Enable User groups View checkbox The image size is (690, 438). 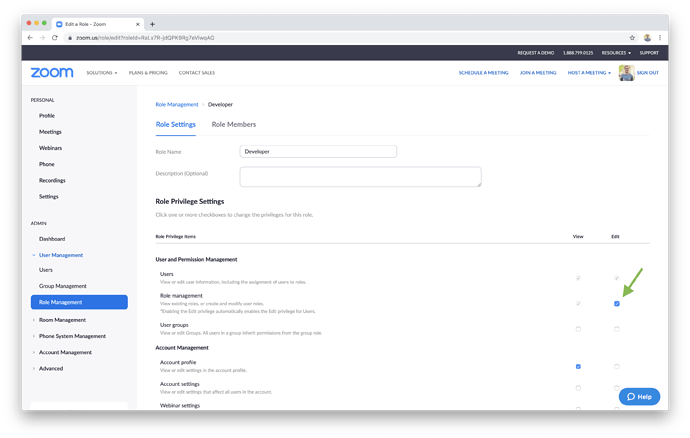click(x=578, y=329)
